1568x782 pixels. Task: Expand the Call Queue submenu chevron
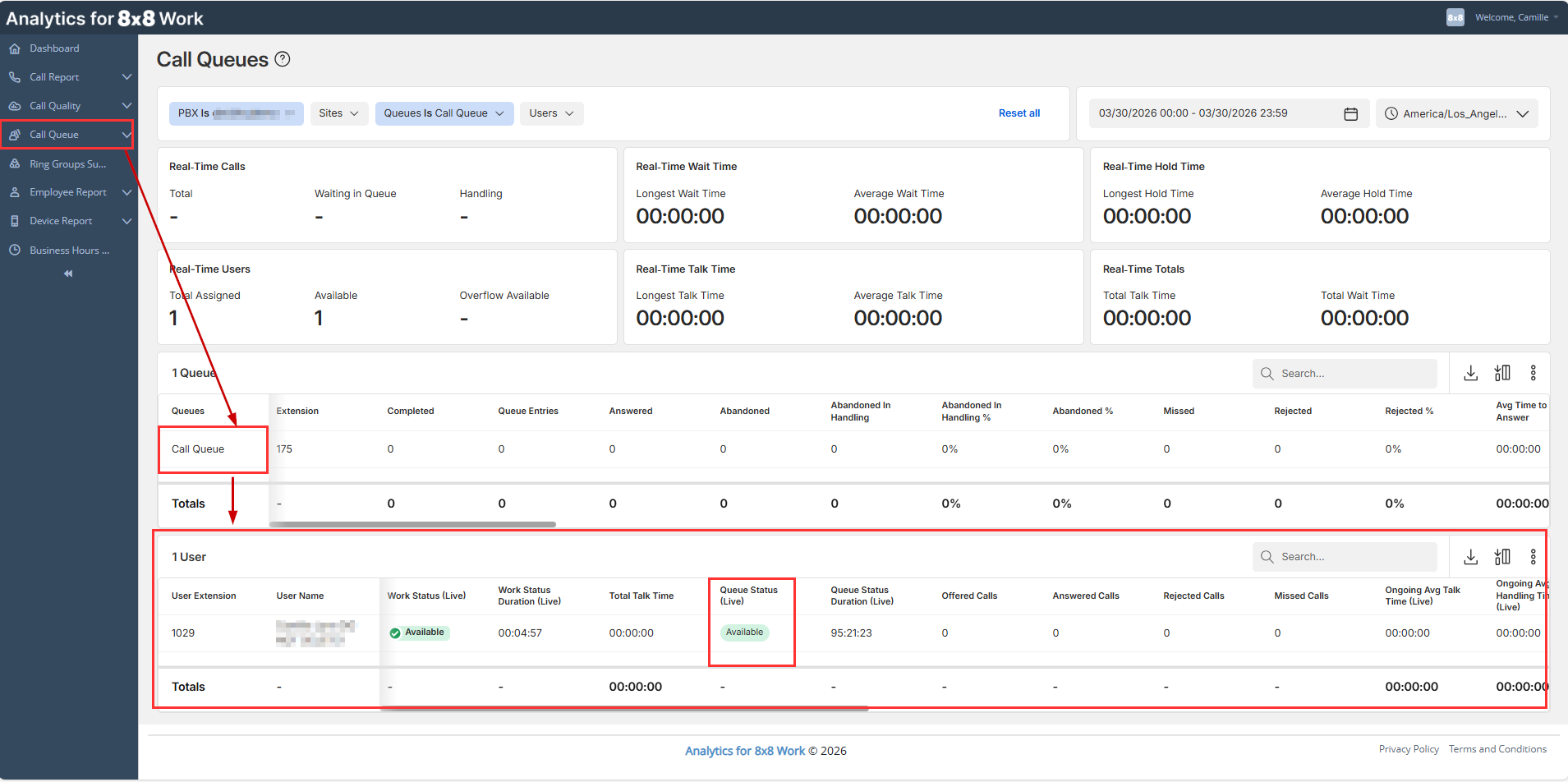tap(126, 135)
